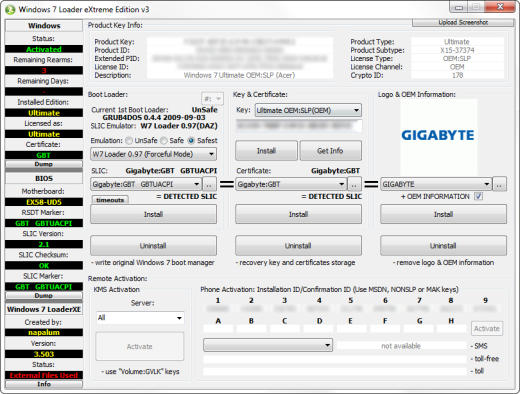This screenshot has width=520, height=394.
Task: Click the Upload Screenshot button
Action: click(x=463, y=22)
